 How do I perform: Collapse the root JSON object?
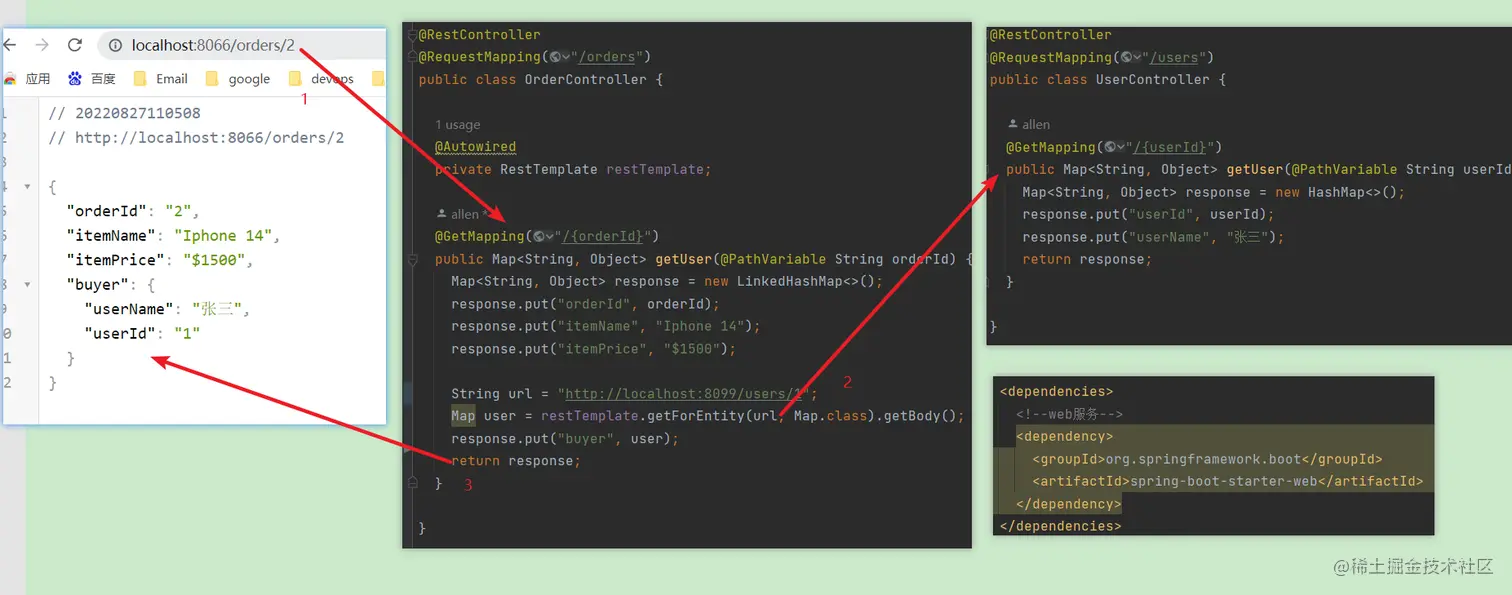pos(27,187)
